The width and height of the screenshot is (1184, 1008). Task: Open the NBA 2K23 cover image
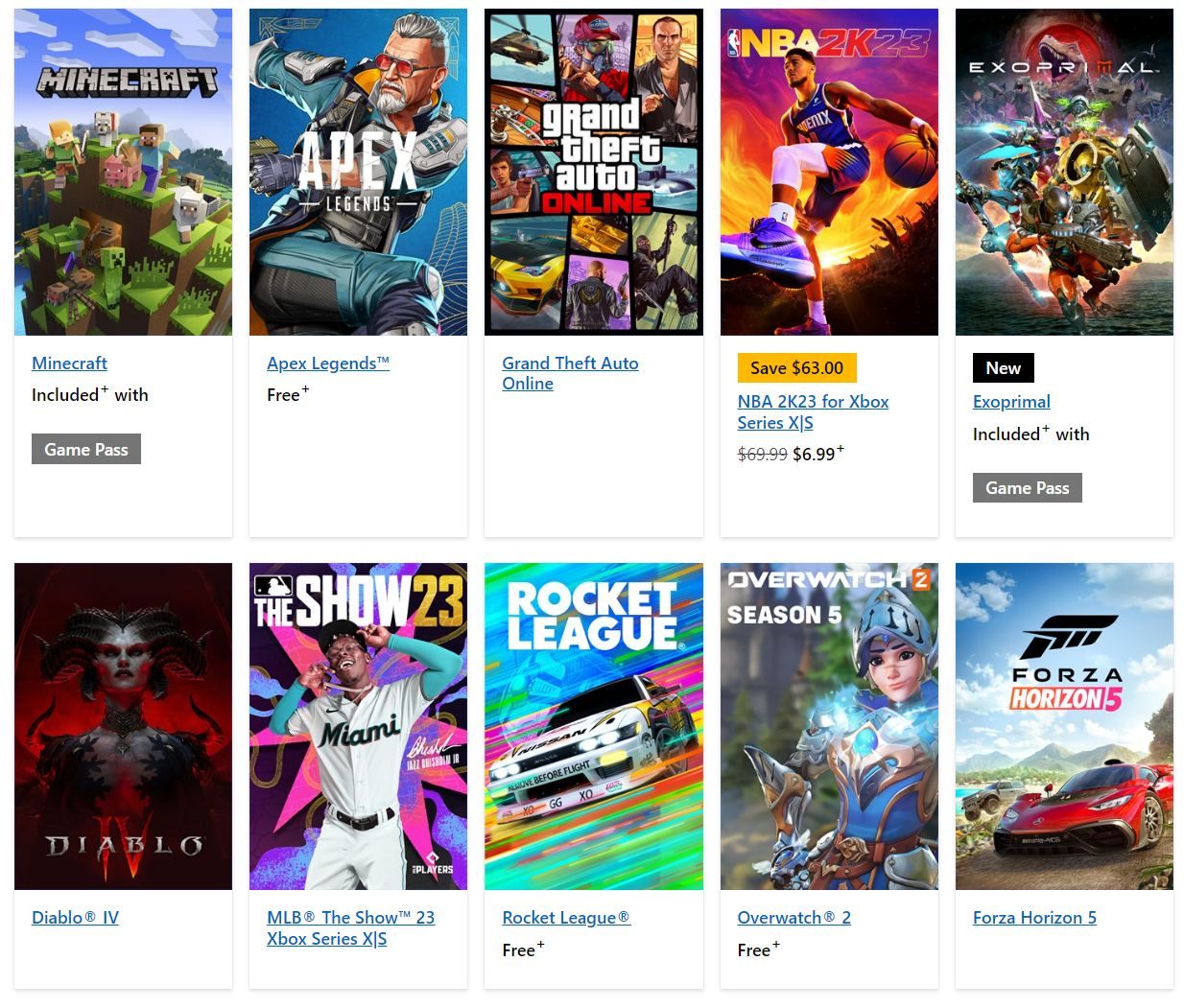click(829, 173)
